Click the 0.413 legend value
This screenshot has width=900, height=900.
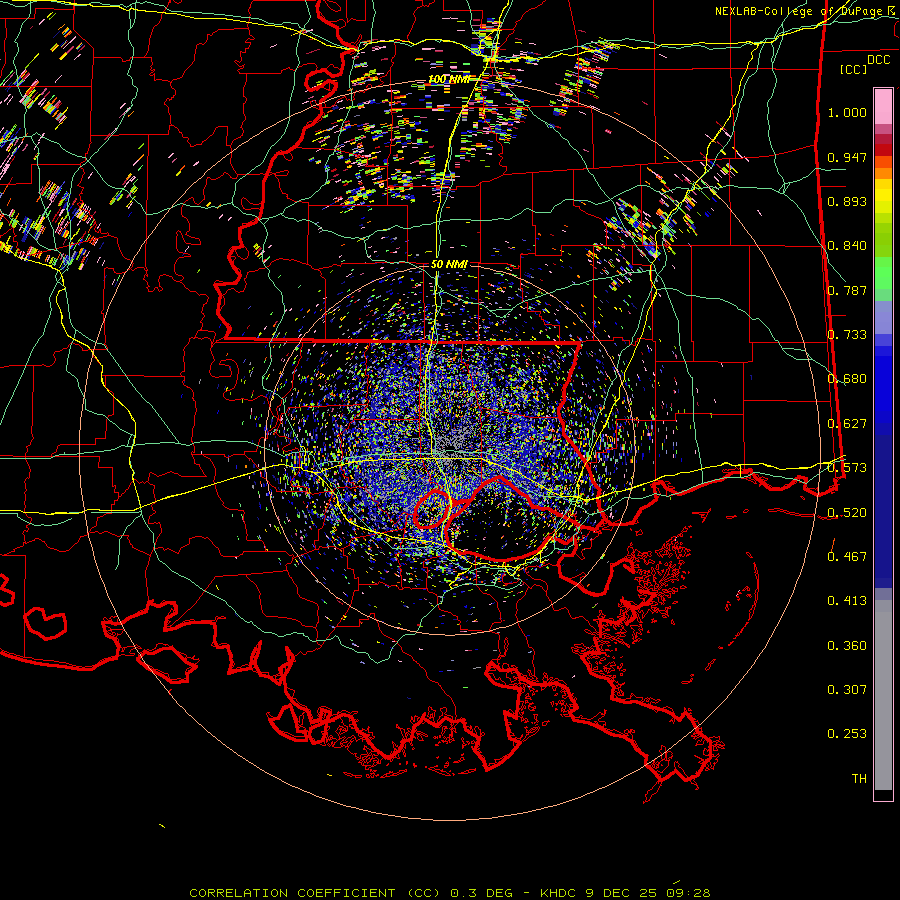click(x=847, y=601)
